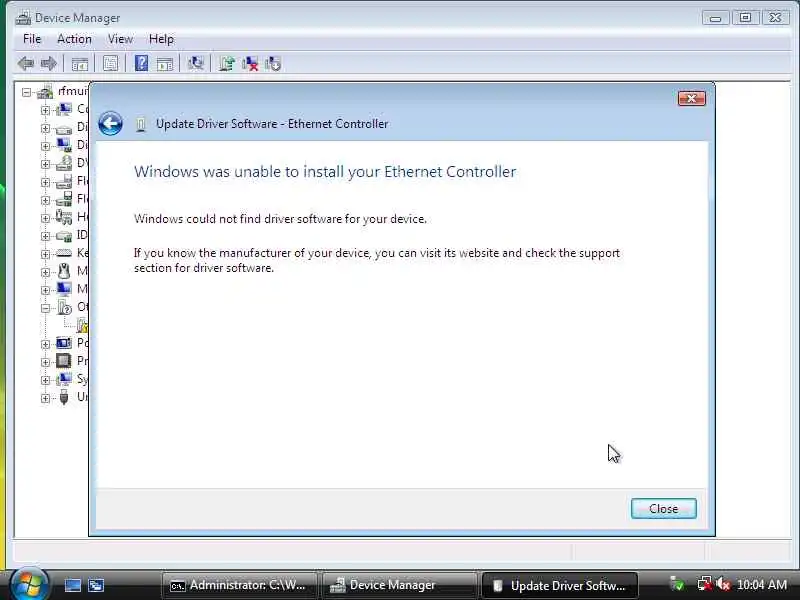800x600 pixels.
Task: Switch to Device Manager taskbar button
Action: (x=399, y=585)
